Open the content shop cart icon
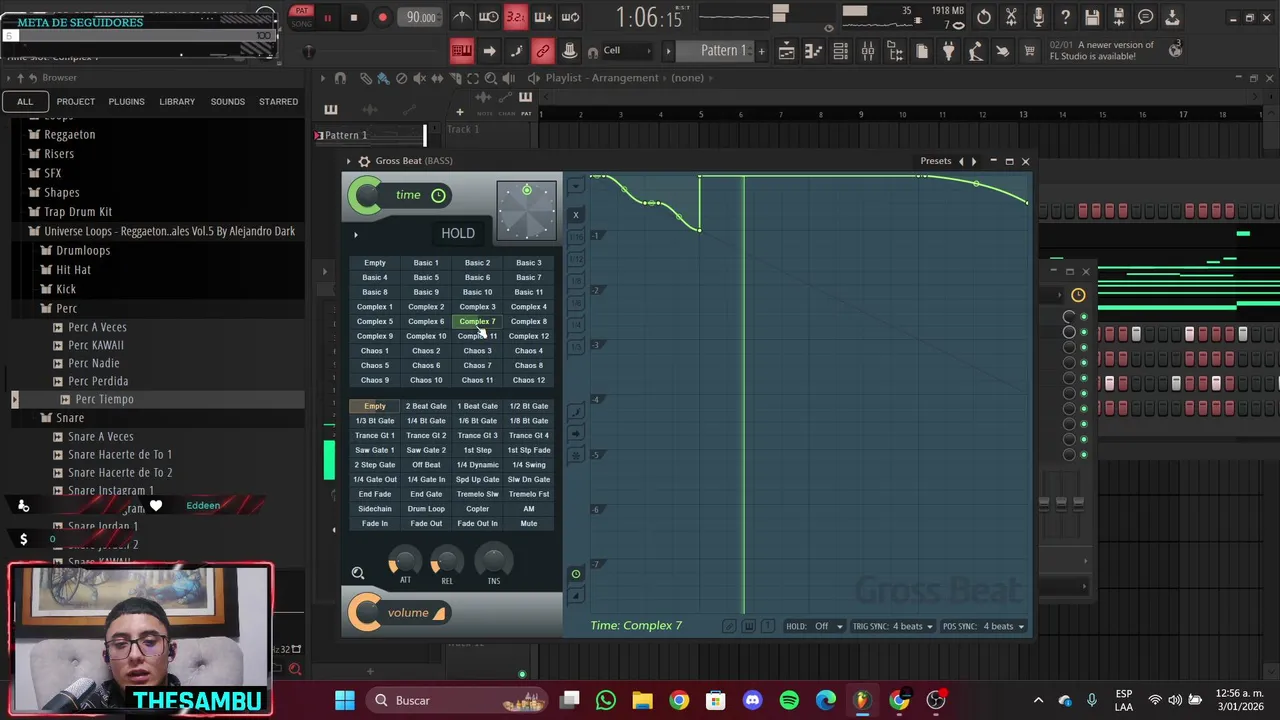 coord(1029,51)
